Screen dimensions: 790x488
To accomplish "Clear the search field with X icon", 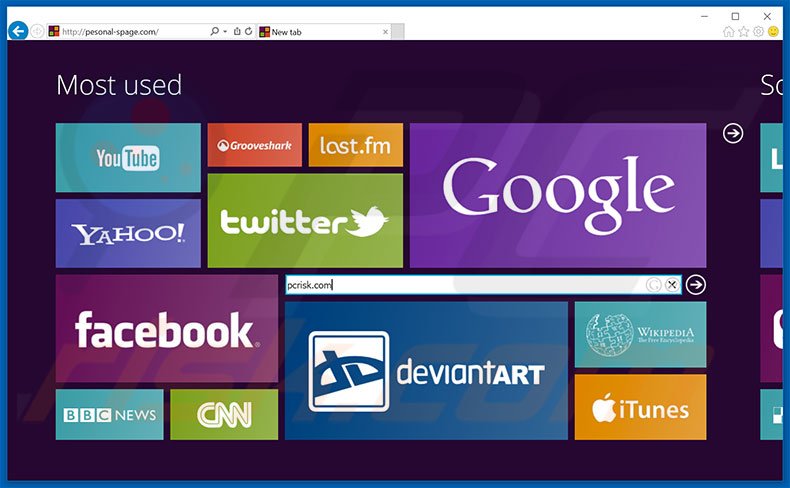I will (x=672, y=285).
